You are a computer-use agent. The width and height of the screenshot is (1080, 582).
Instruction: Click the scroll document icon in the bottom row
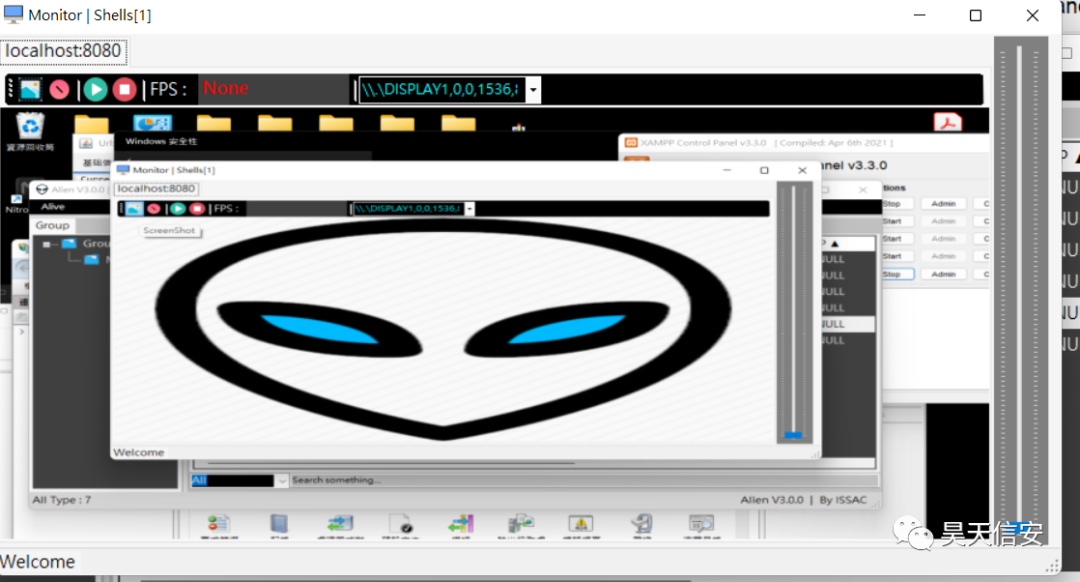click(x=642, y=523)
